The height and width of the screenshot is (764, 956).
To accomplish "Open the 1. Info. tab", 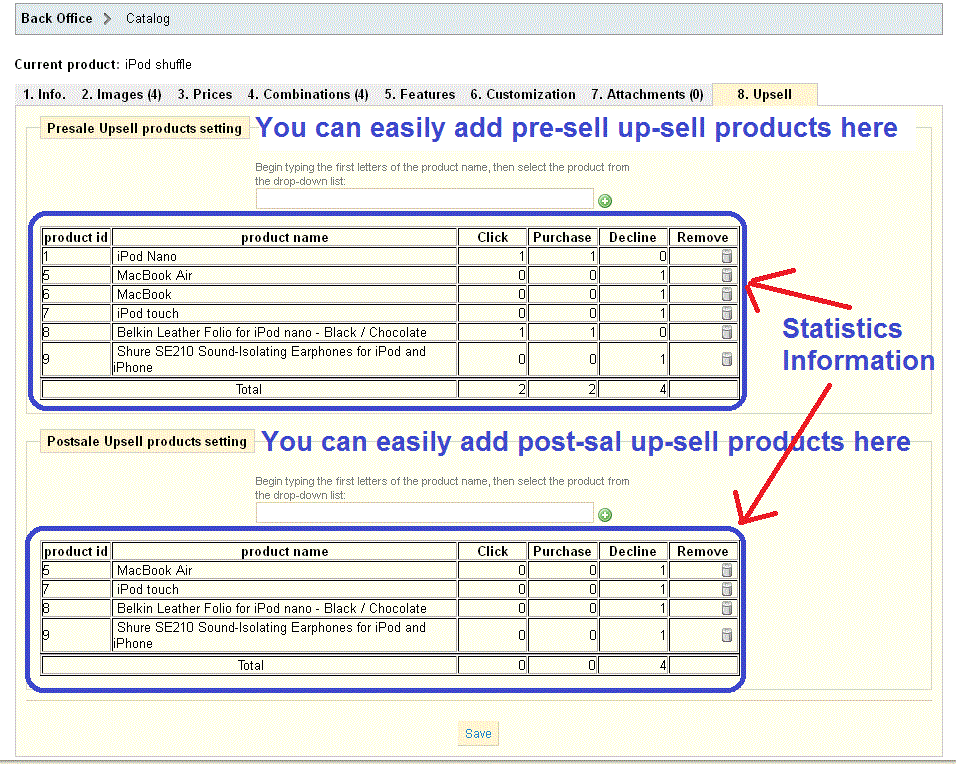I will click(x=44, y=95).
